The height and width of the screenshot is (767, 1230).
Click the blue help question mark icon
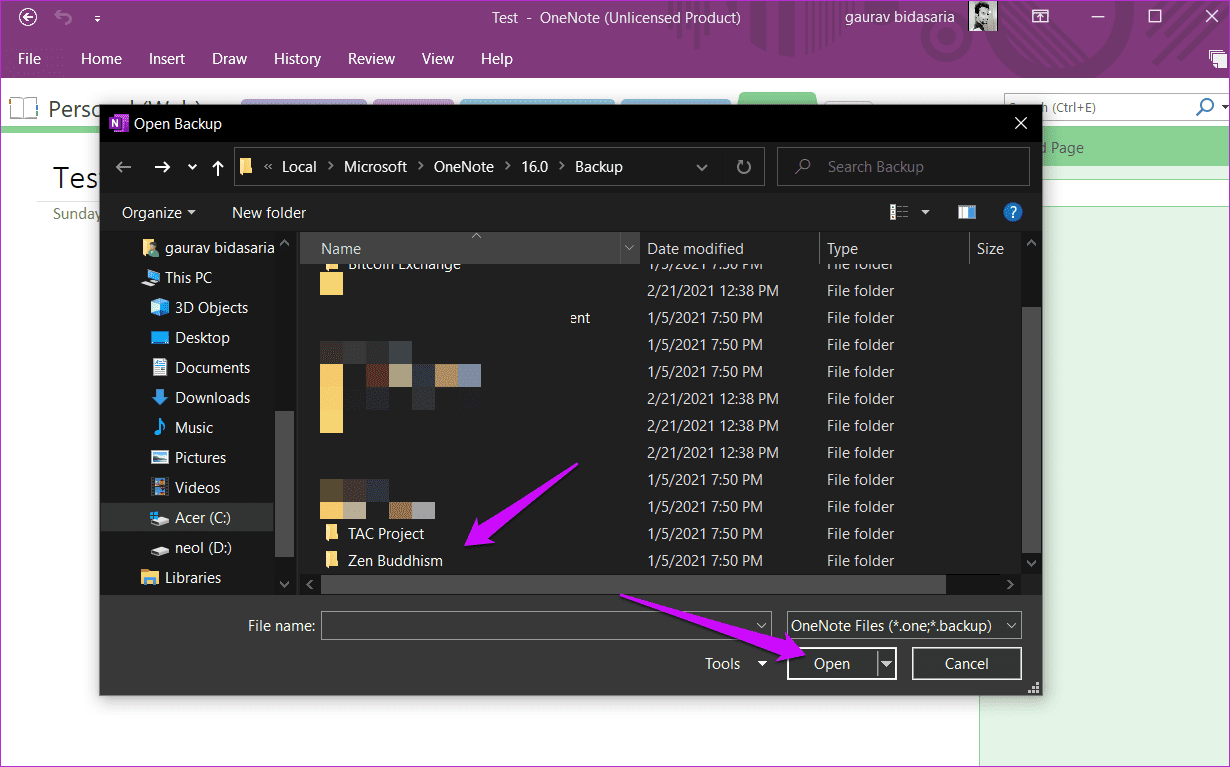pyautogui.click(x=1012, y=212)
